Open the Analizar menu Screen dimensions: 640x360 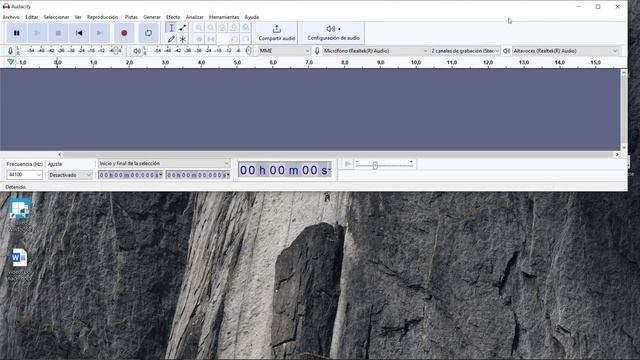tap(195, 17)
